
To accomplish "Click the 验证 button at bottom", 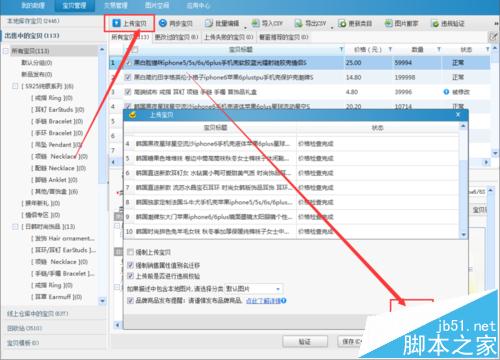I will pyautogui.click(x=305, y=341).
